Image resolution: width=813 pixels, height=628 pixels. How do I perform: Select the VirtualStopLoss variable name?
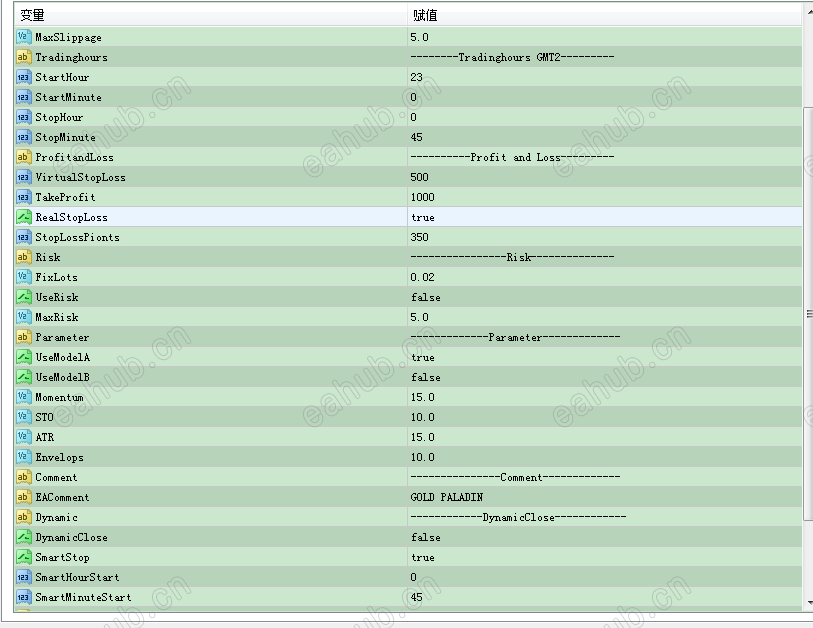[x=80, y=177]
